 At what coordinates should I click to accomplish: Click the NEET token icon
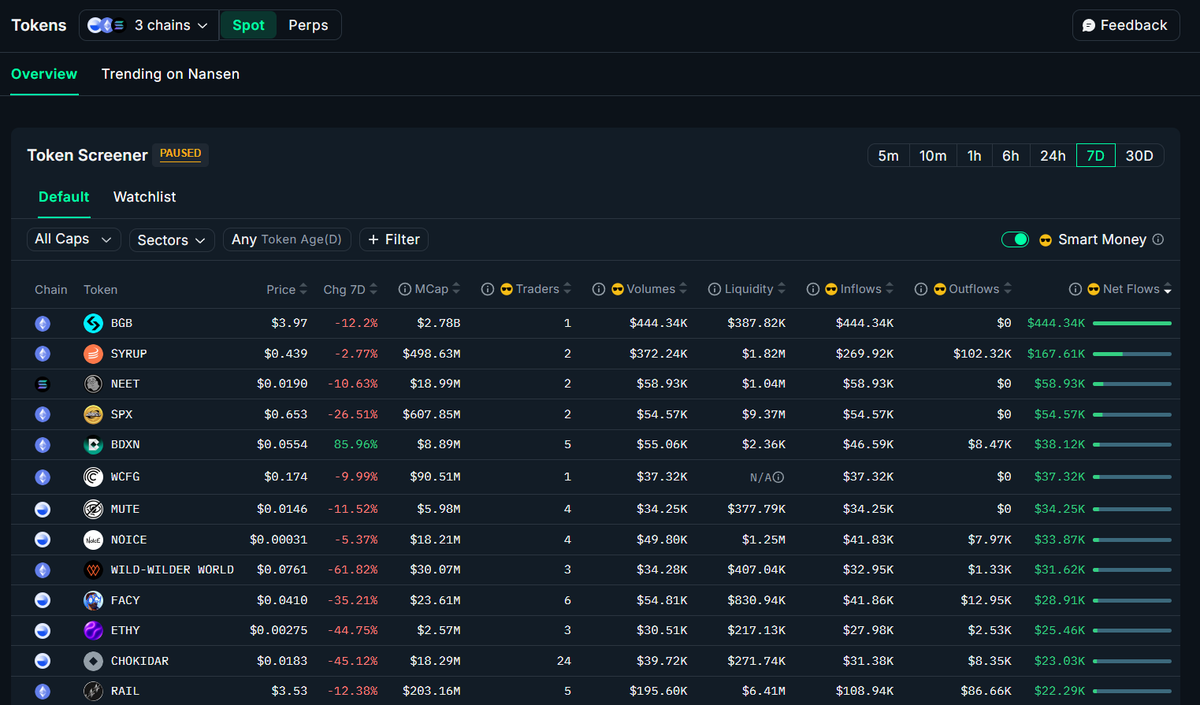93,384
